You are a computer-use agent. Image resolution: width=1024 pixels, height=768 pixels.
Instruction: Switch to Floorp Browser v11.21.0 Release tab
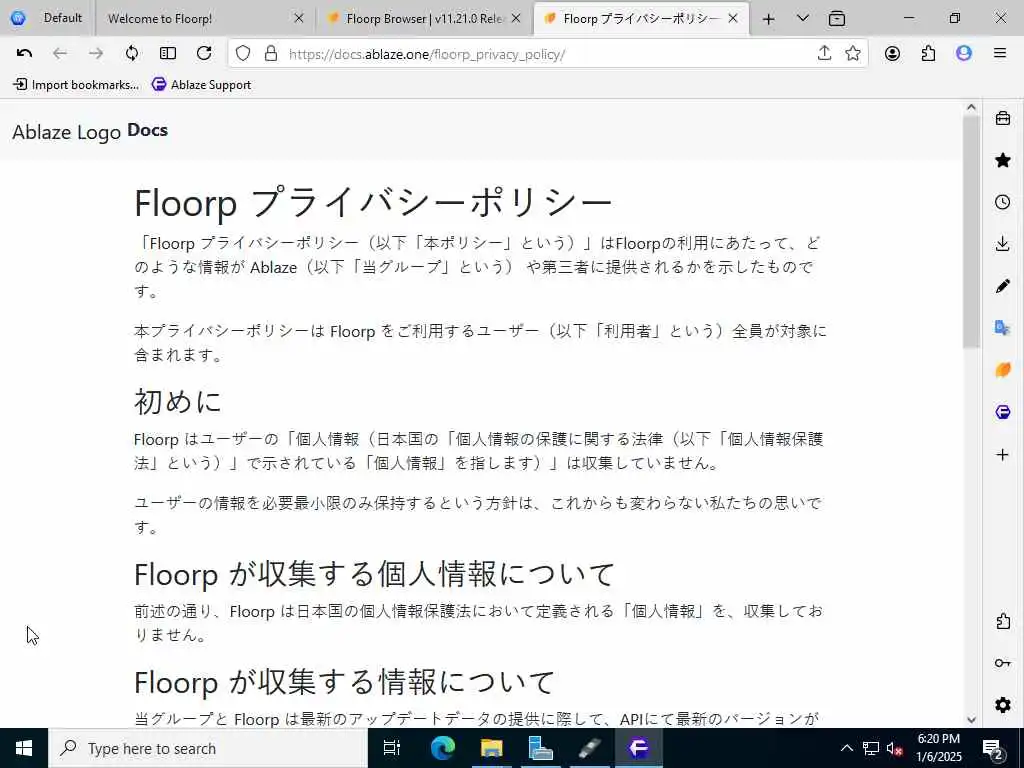click(424, 19)
